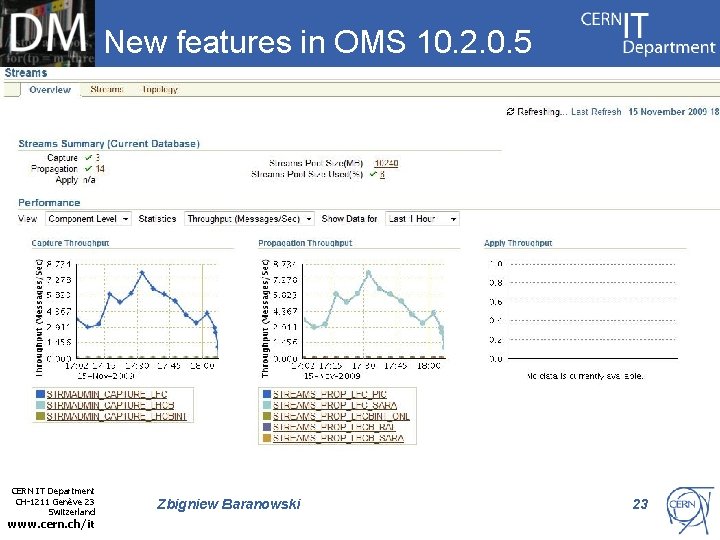Viewport: 720px width, 540px height.
Task: Open the STRMADMIN_CAPTURE_LHCBINT legend link
Action: click(x=117, y=416)
